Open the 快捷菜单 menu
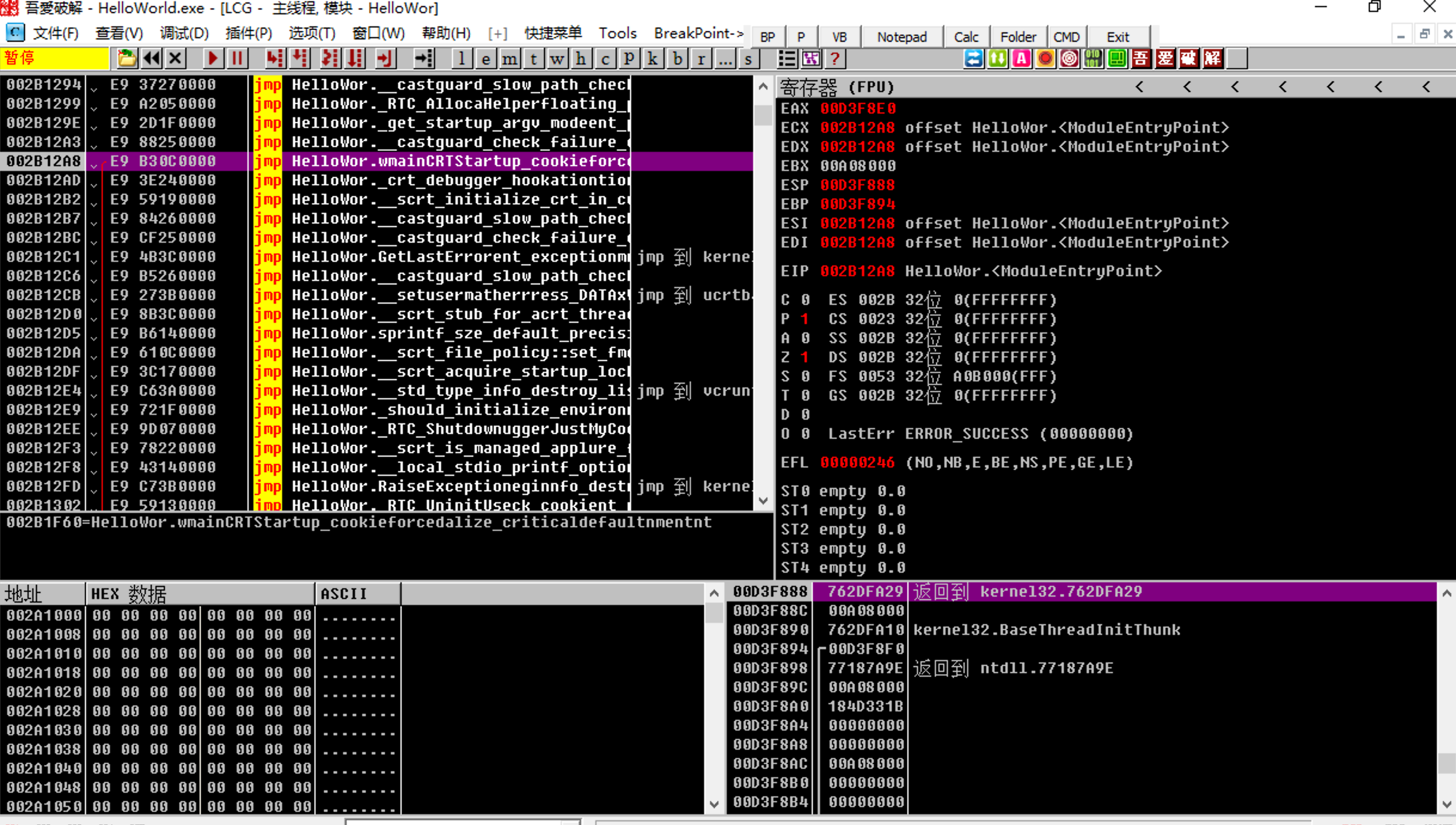1456x825 pixels. pos(553,33)
